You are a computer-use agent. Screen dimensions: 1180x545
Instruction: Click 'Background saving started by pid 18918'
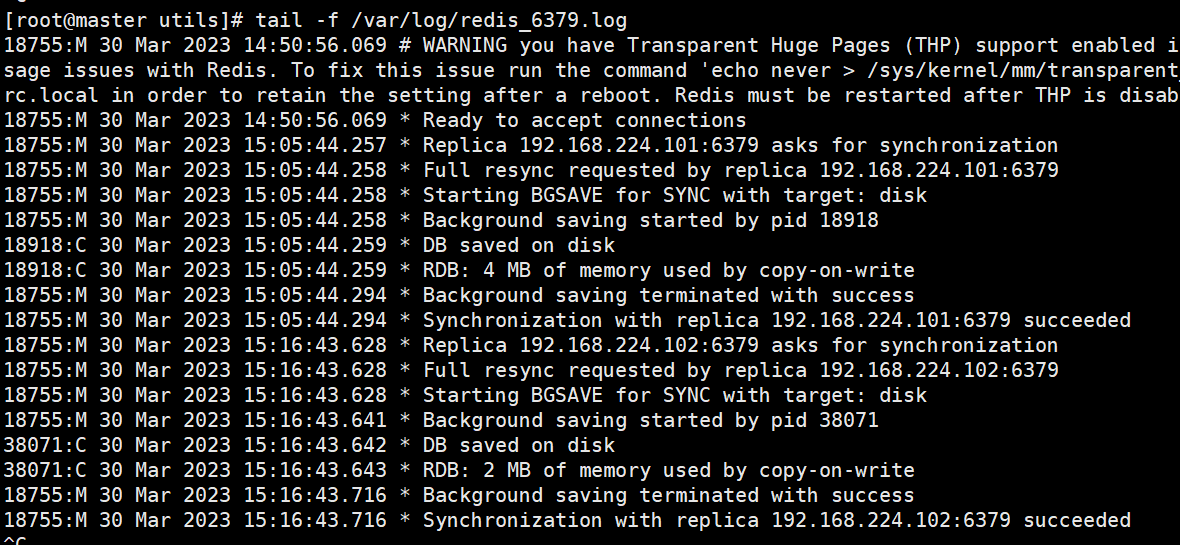[x=650, y=220]
